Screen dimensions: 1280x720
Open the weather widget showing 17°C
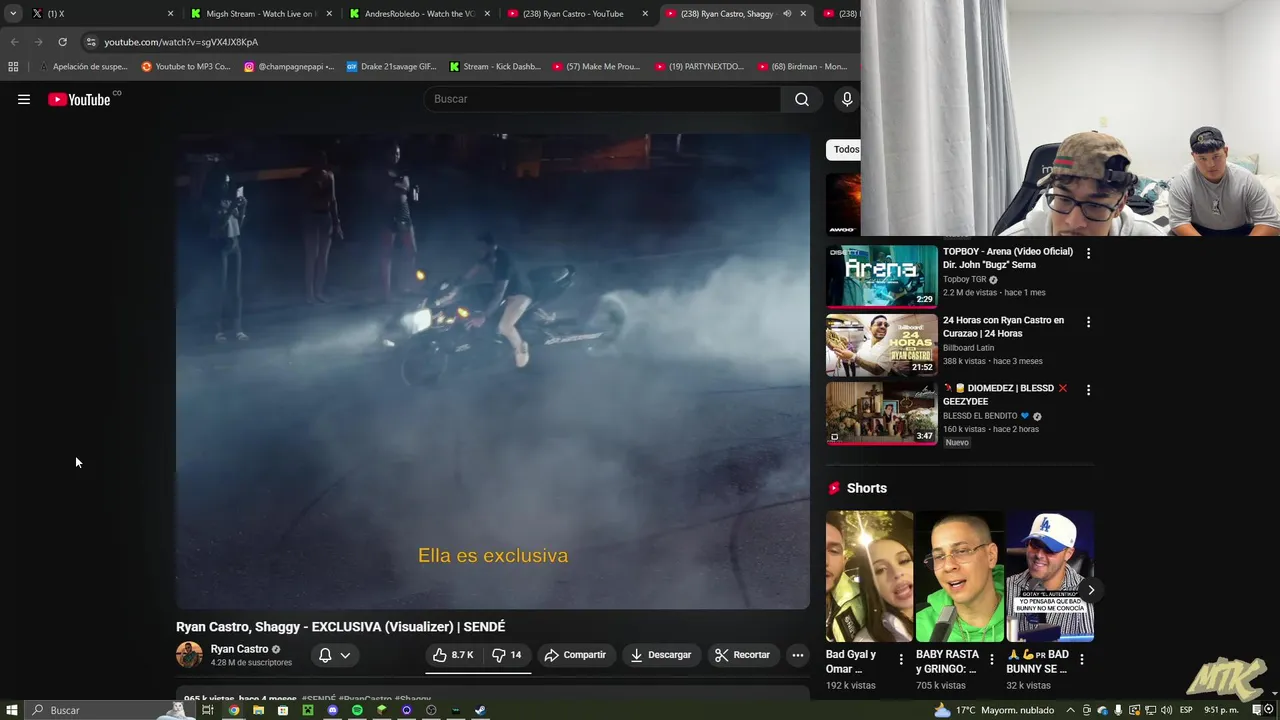pos(994,710)
